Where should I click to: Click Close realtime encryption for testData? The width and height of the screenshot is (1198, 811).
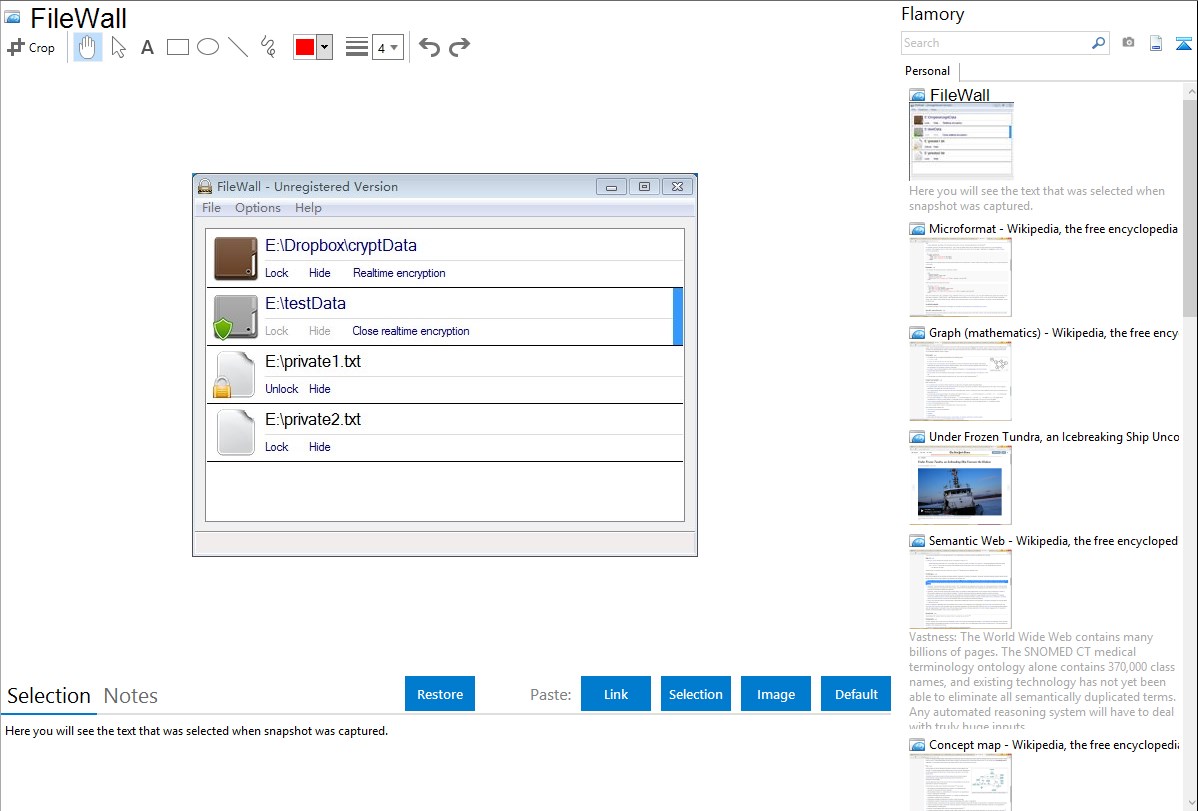click(x=410, y=331)
